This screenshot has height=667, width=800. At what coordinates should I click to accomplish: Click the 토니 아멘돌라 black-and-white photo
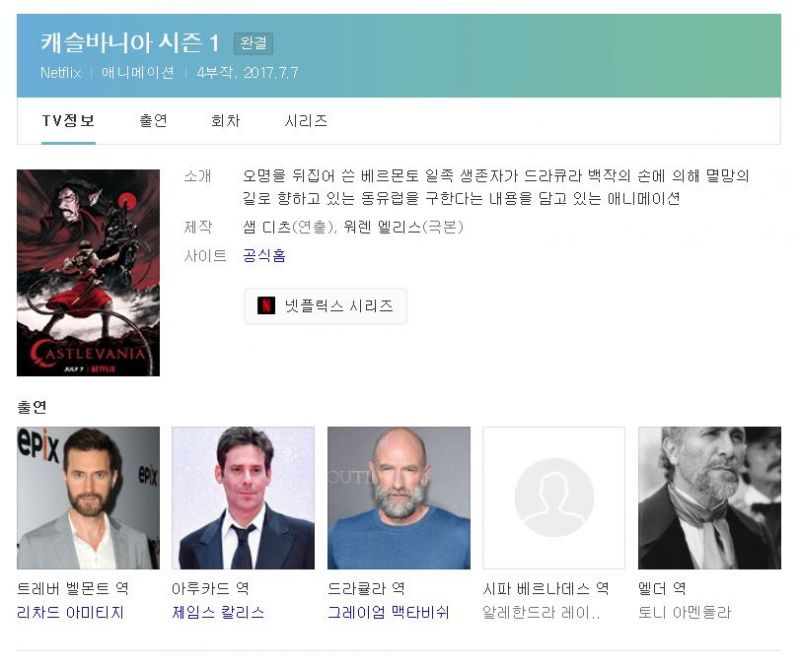click(710, 498)
